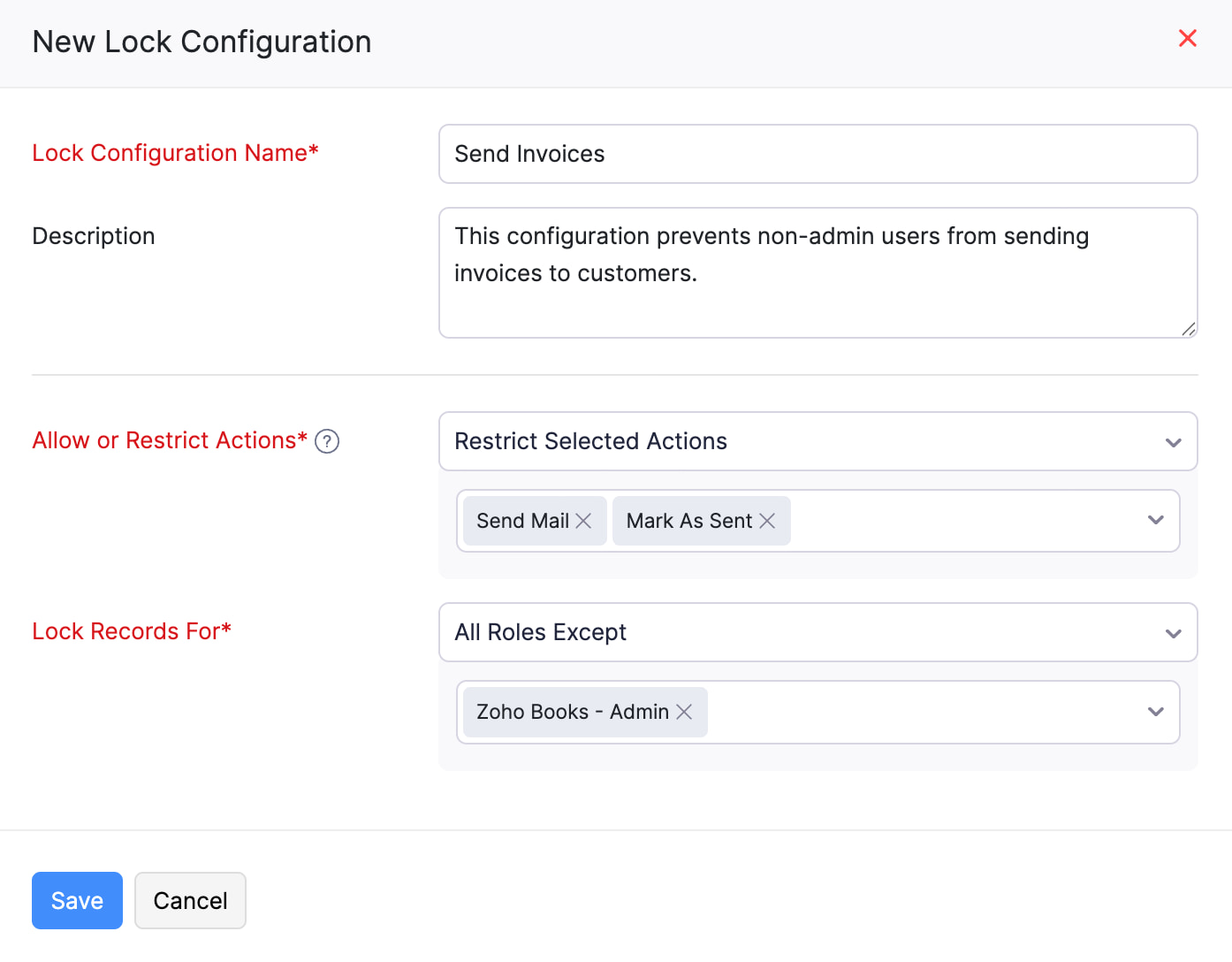This screenshot has width=1232, height=962.
Task: Save the Send Invoices lock configuration
Action: (x=77, y=900)
